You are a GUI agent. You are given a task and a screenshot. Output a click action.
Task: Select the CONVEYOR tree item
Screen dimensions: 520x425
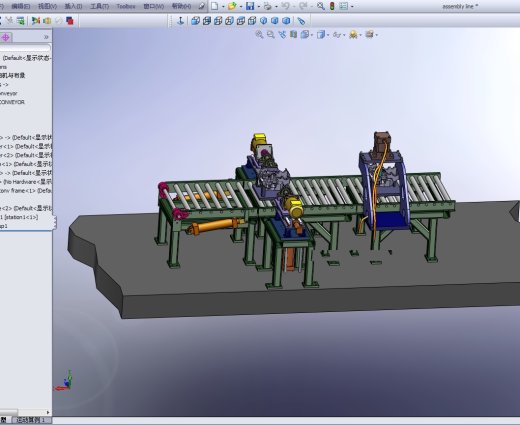[x=12, y=102]
